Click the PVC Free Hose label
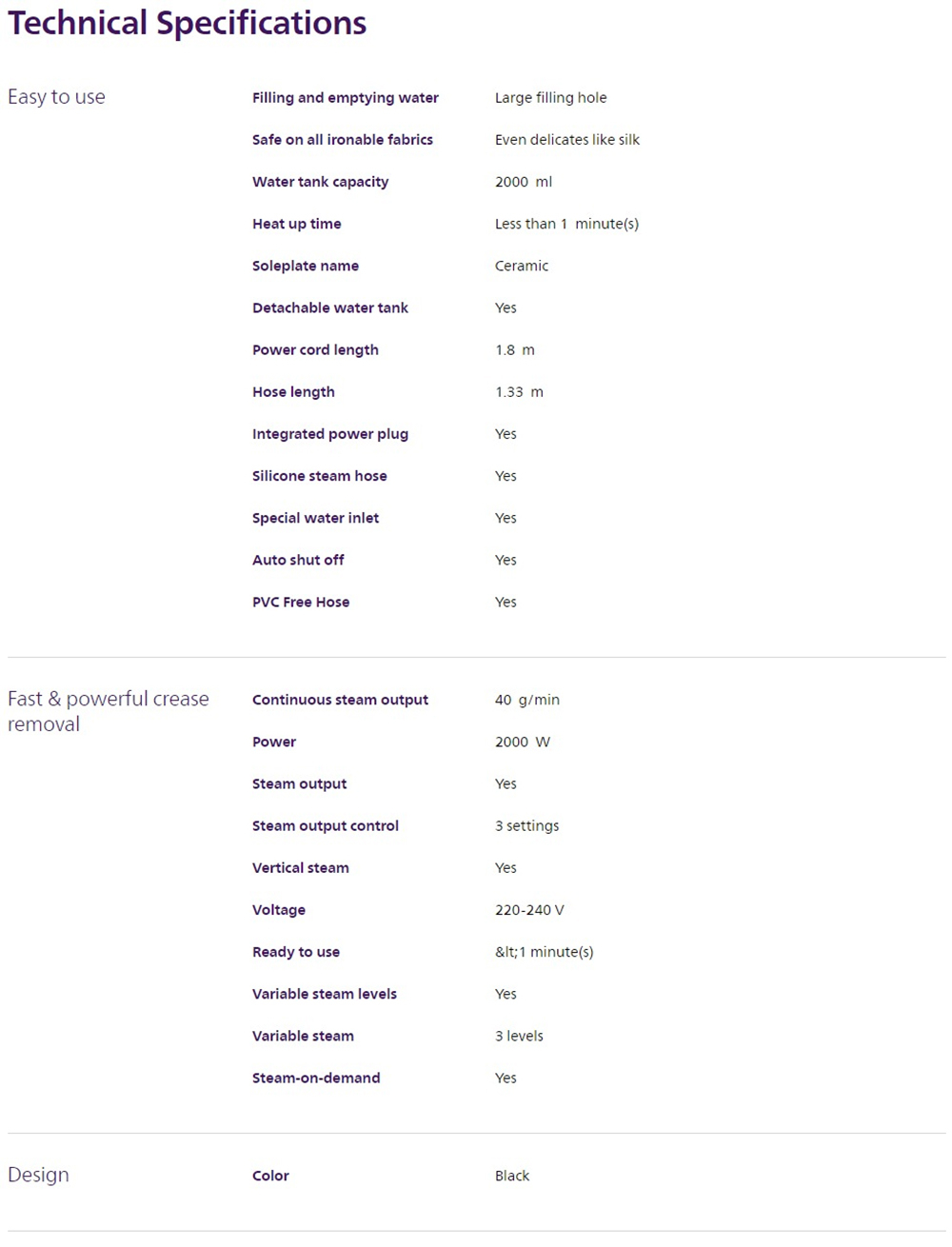Image resolution: width=952 pixels, height=1247 pixels. point(301,602)
